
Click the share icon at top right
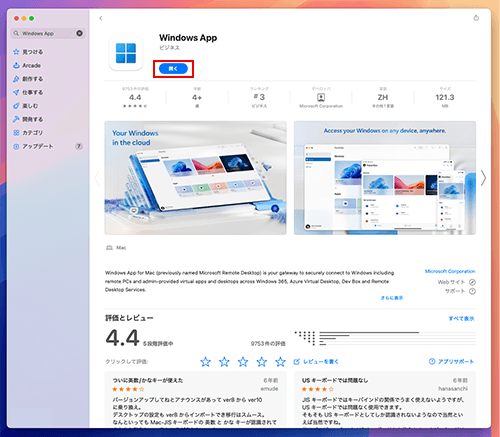476,18
